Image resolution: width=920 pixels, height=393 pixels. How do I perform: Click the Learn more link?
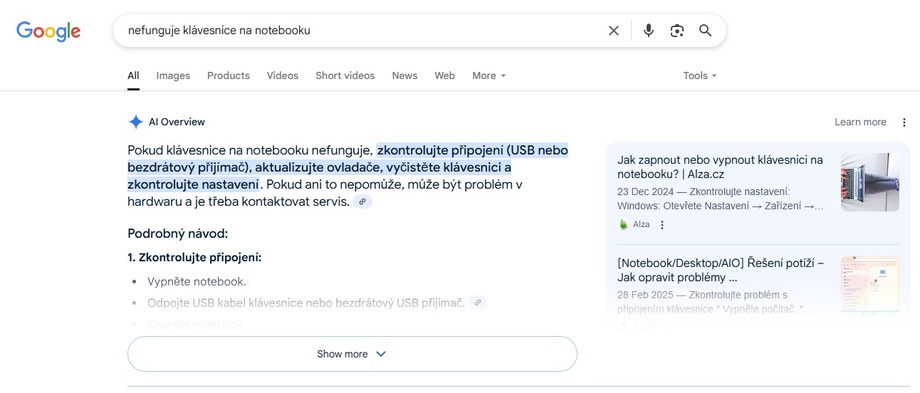point(860,122)
